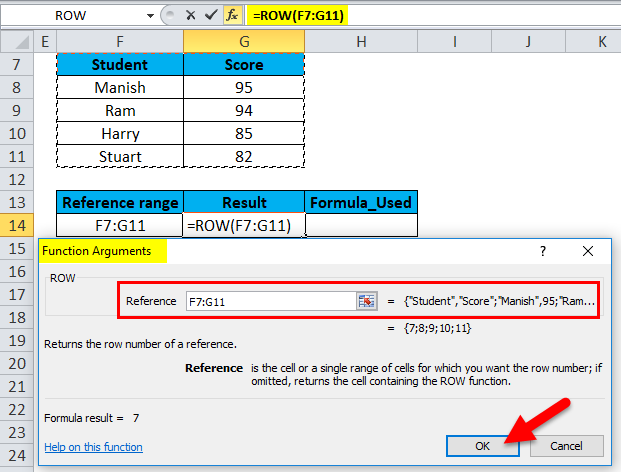Click the score cell with 95
621x472 pixels.
pyautogui.click(x=244, y=88)
